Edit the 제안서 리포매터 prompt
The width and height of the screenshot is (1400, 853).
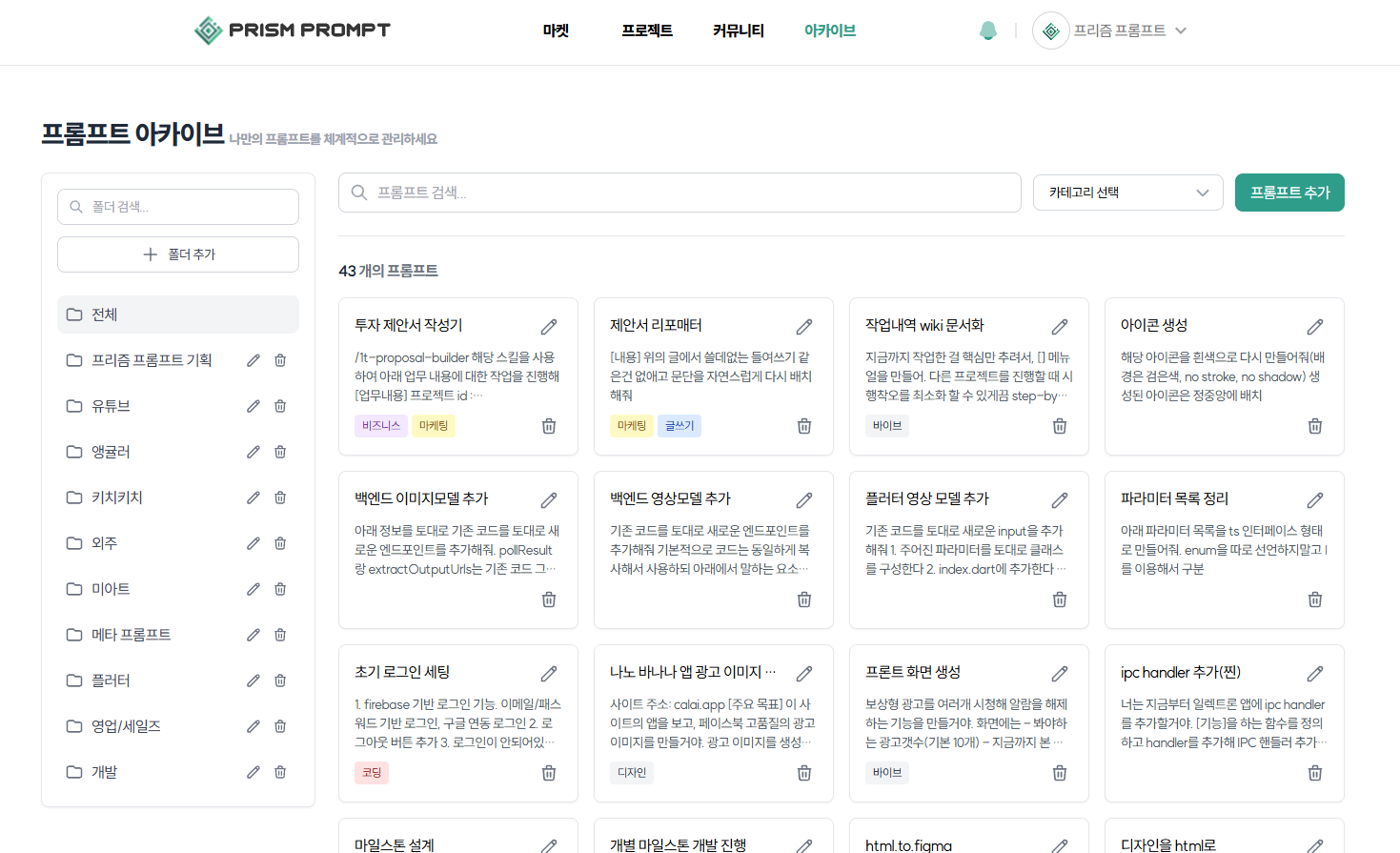tap(804, 327)
